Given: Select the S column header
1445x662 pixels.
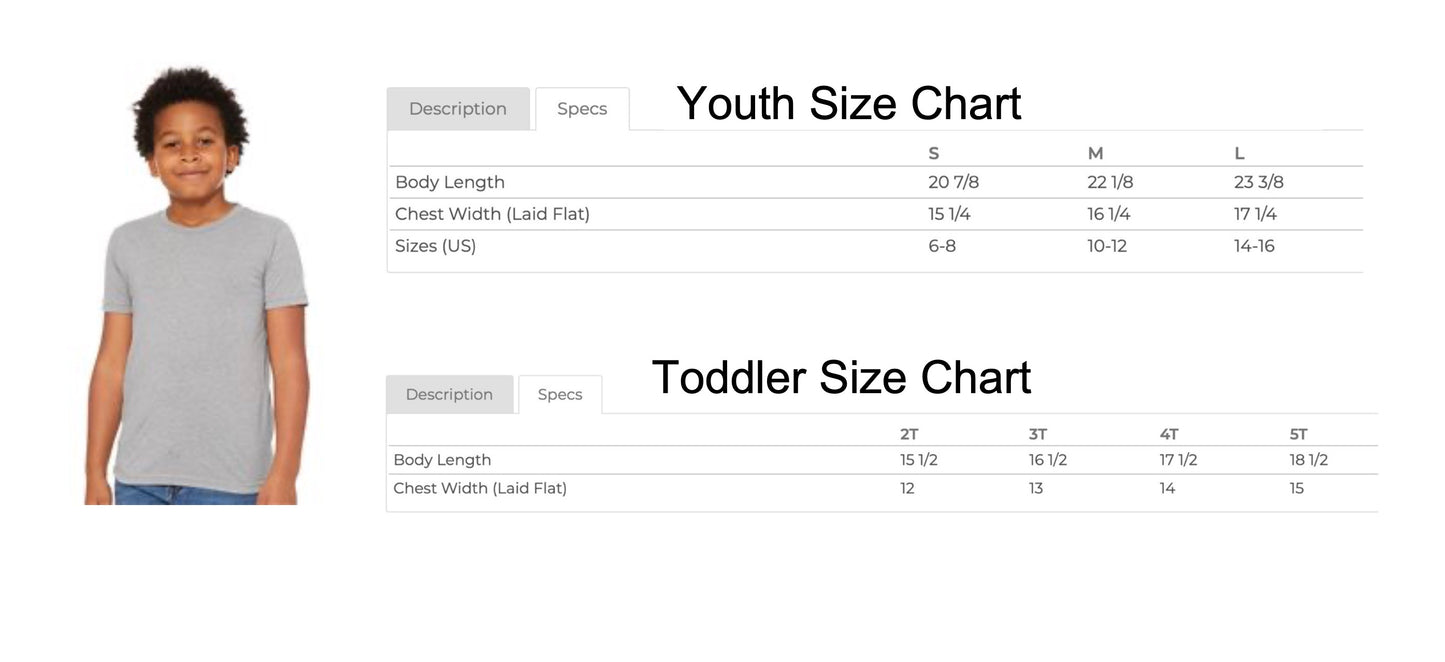Looking at the screenshot, I should click(934, 153).
